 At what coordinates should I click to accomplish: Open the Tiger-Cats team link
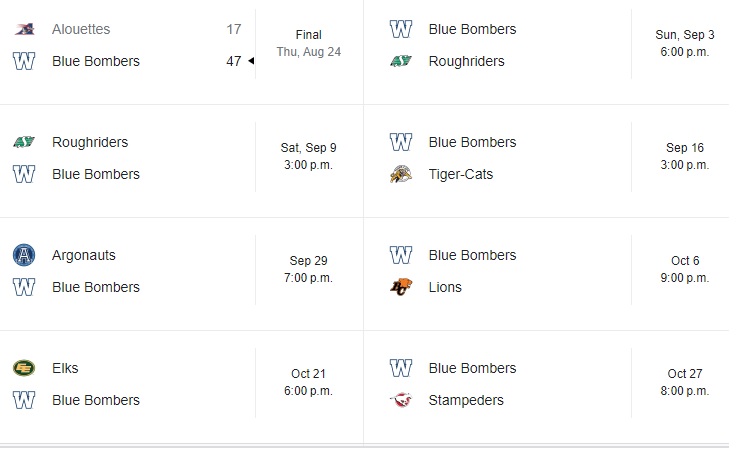coord(460,175)
